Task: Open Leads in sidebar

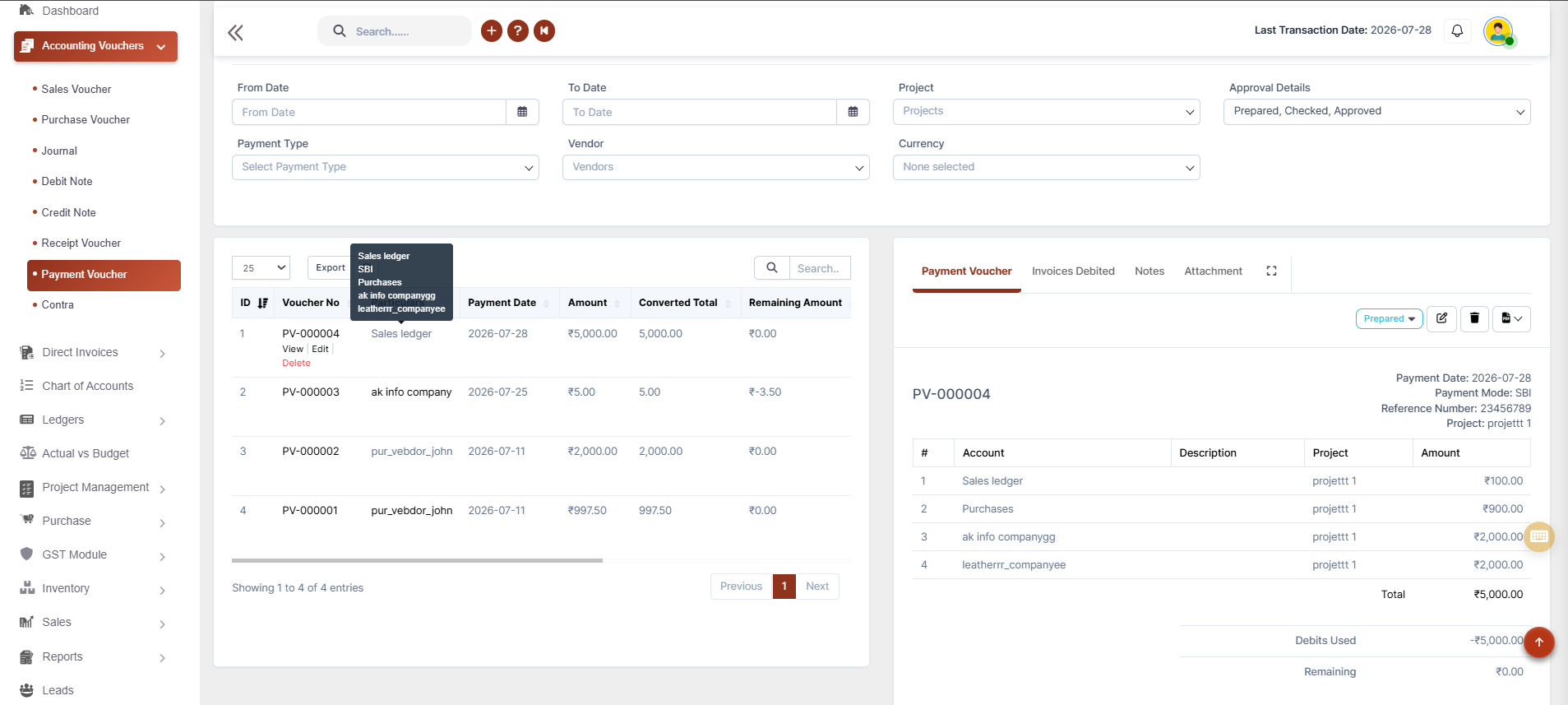Action: click(x=58, y=690)
